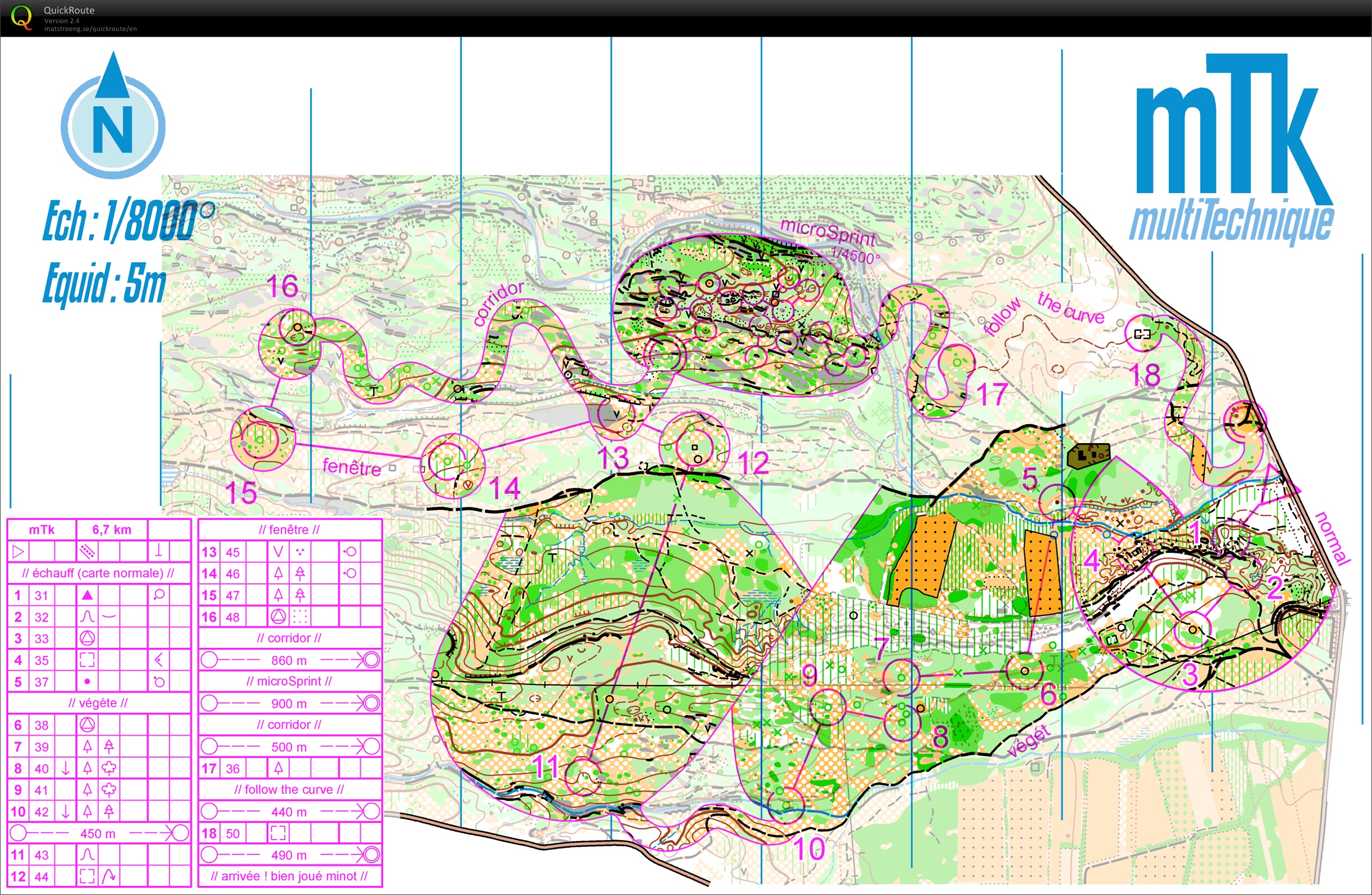Click table row control 13 code 45
Screen dimensions: 1372x895
click(290, 552)
